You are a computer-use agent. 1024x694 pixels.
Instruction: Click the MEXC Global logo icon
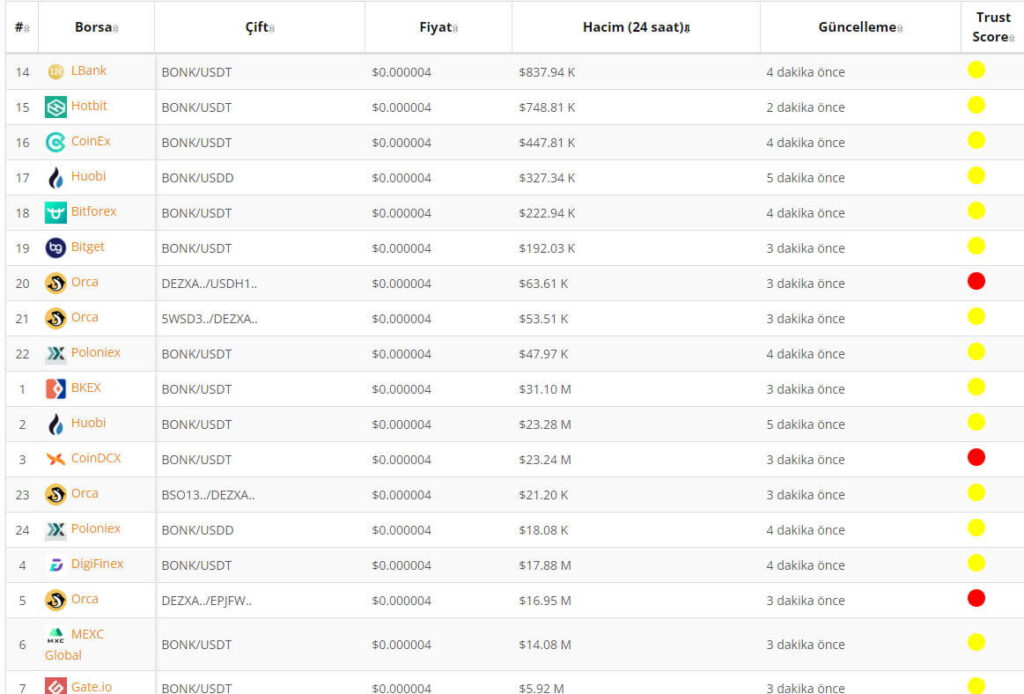click(56, 635)
